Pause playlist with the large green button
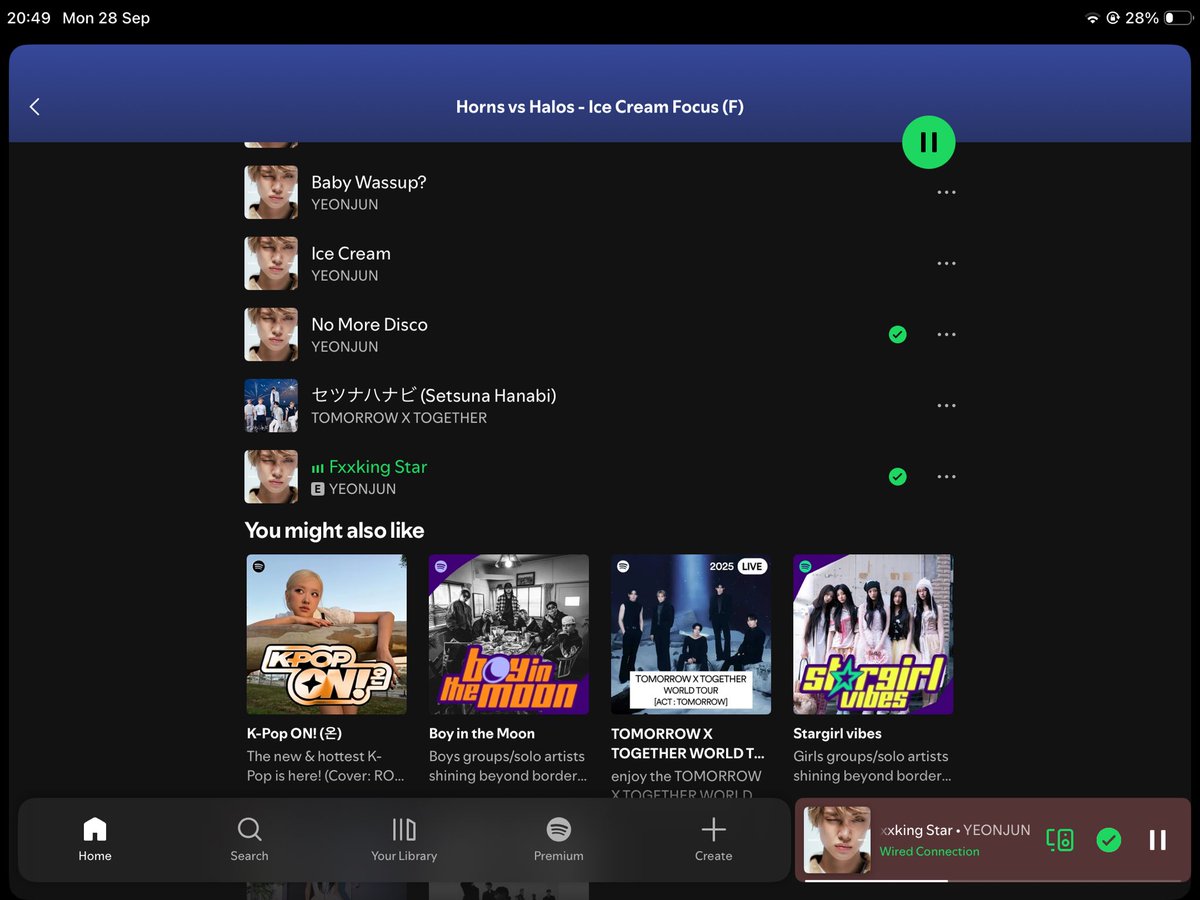The width and height of the screenshot is (1200, 900). coord(929,142)
